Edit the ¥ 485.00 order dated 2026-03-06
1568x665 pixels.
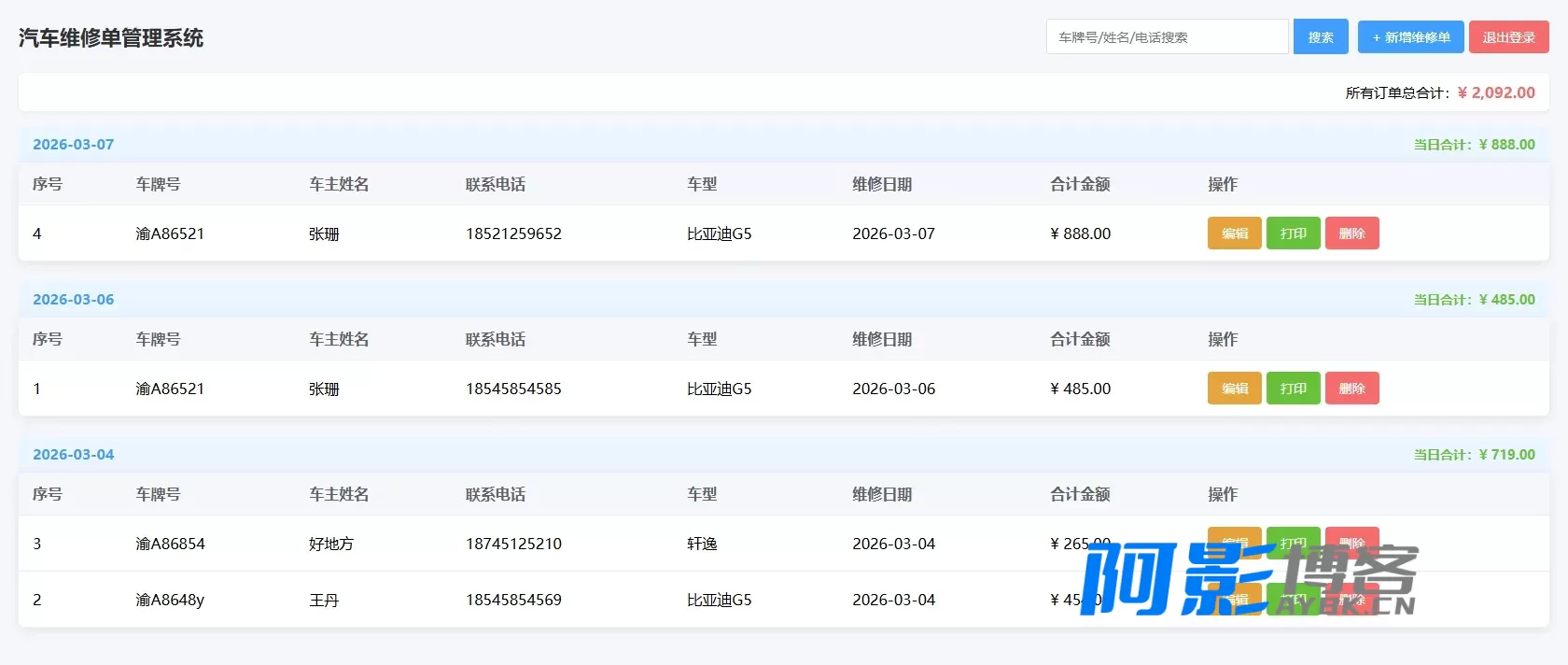pos(1234,389)
